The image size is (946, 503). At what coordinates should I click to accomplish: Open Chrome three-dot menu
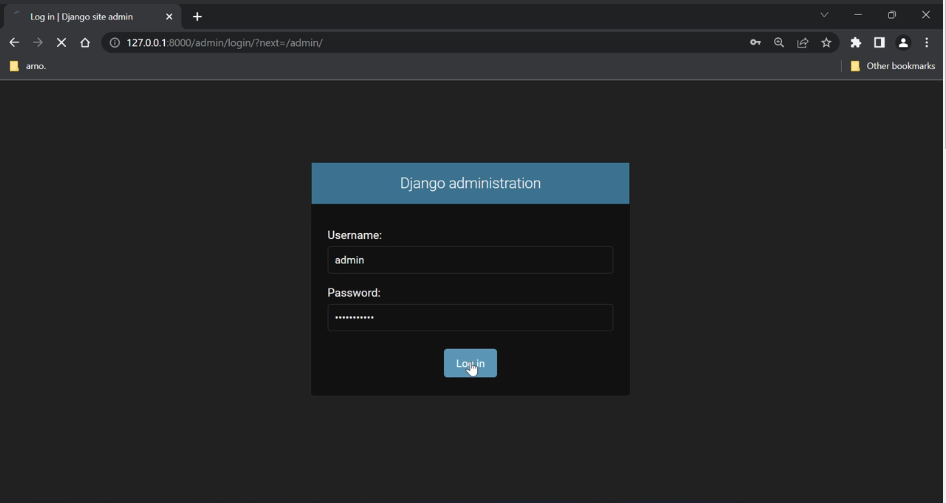coord(927,43)
